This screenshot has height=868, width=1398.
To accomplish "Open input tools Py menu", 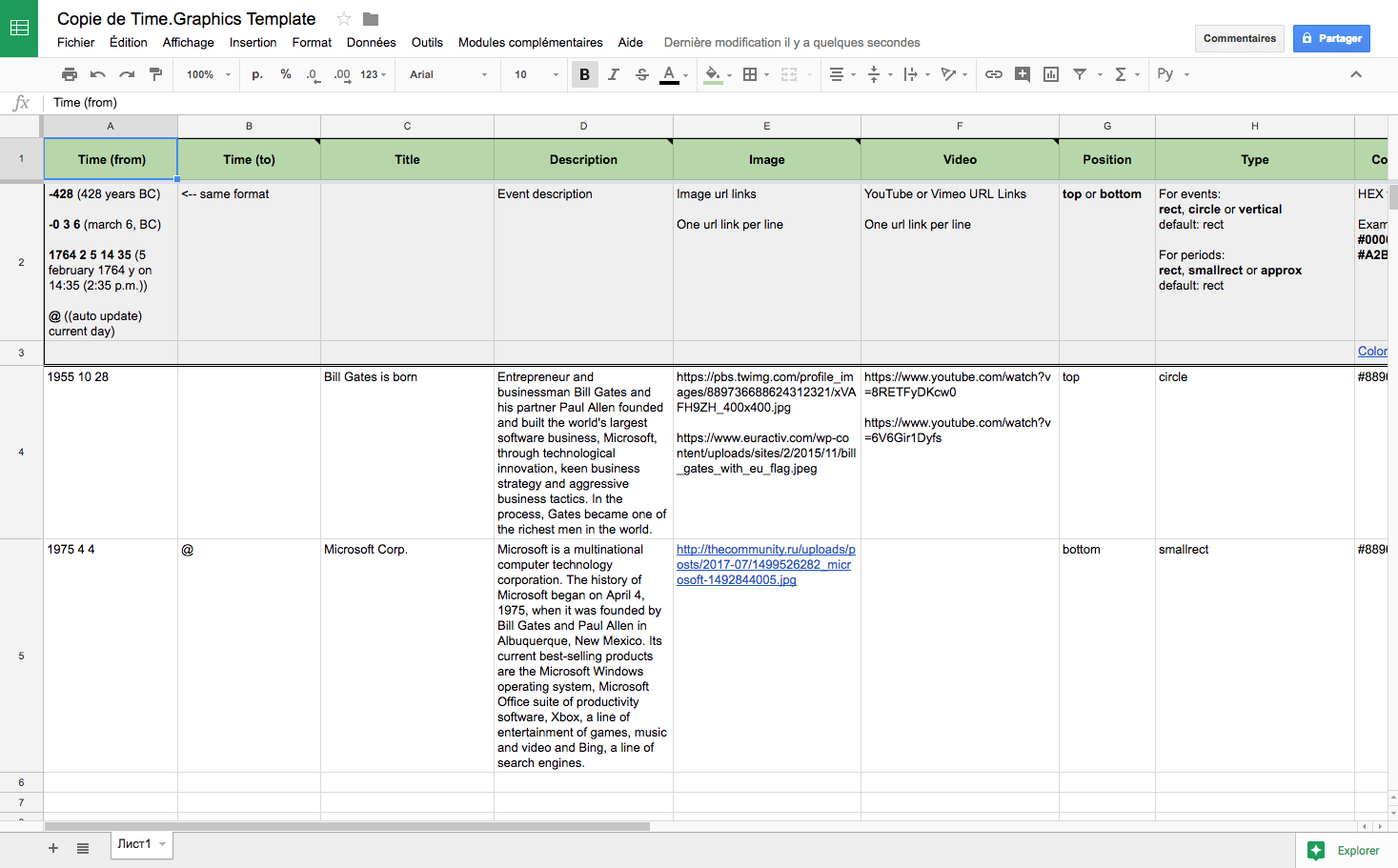I will (1172, 74).
